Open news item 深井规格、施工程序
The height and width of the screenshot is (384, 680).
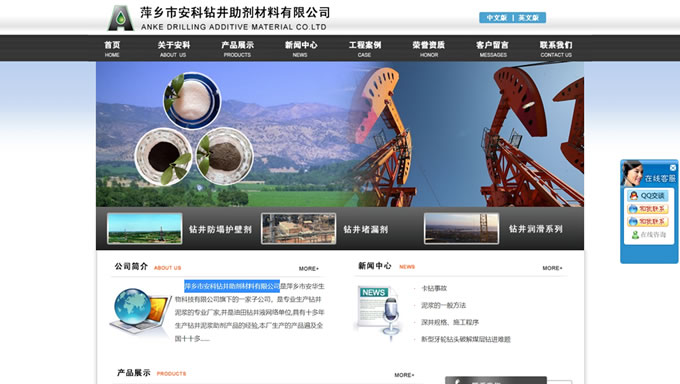[450, 322]
